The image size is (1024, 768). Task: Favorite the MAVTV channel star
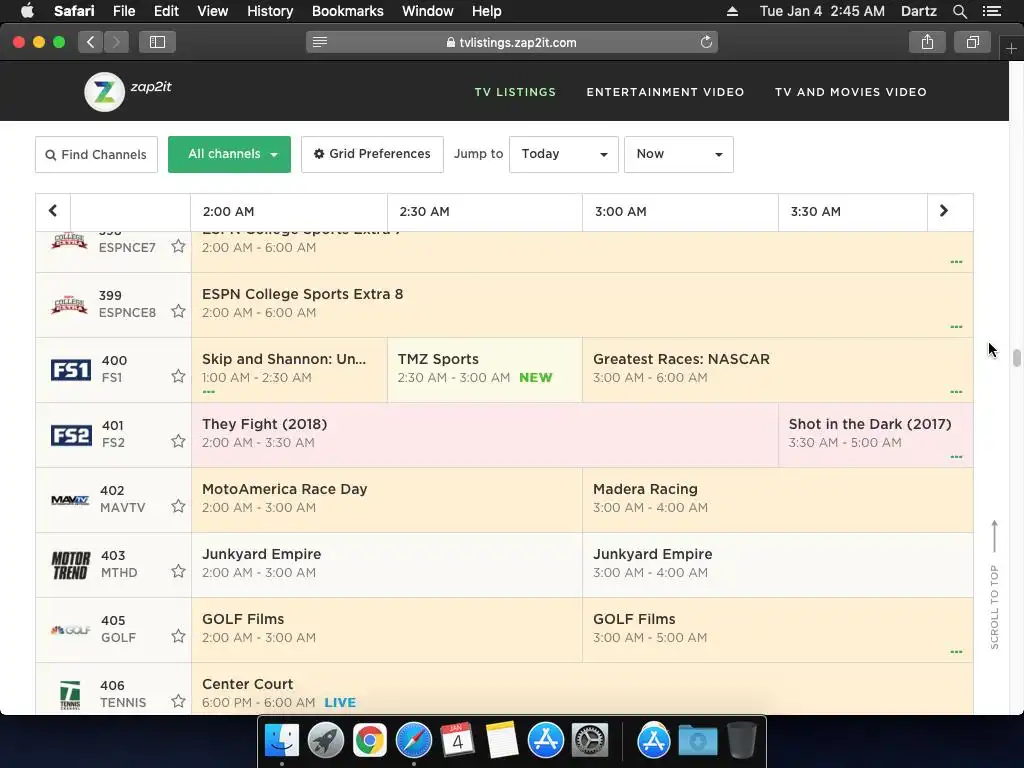pyautogui.click(x=178, y=506)
